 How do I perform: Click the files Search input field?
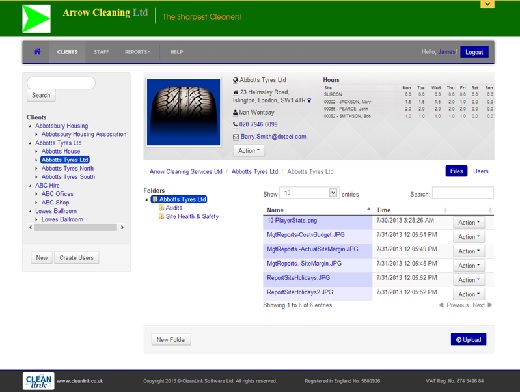463,193
